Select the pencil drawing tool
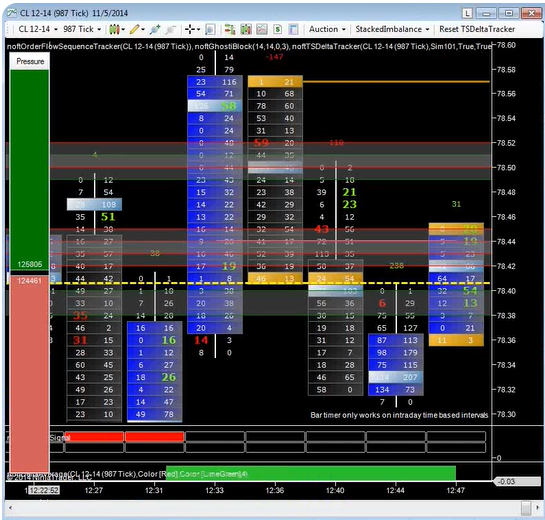The height and width of the screenshot is (520, 545). pos(134,29)
